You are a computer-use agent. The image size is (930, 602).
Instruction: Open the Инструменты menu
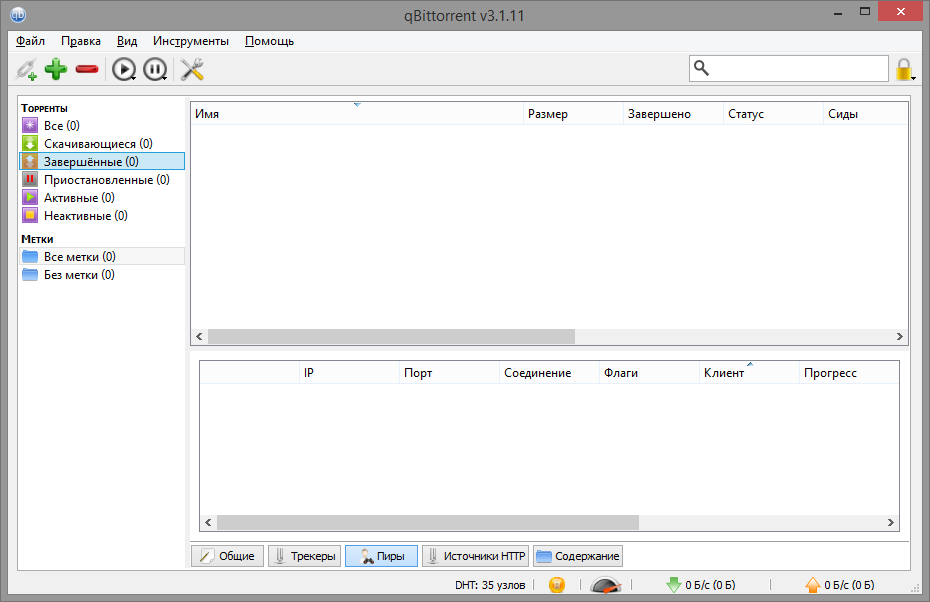190,41
